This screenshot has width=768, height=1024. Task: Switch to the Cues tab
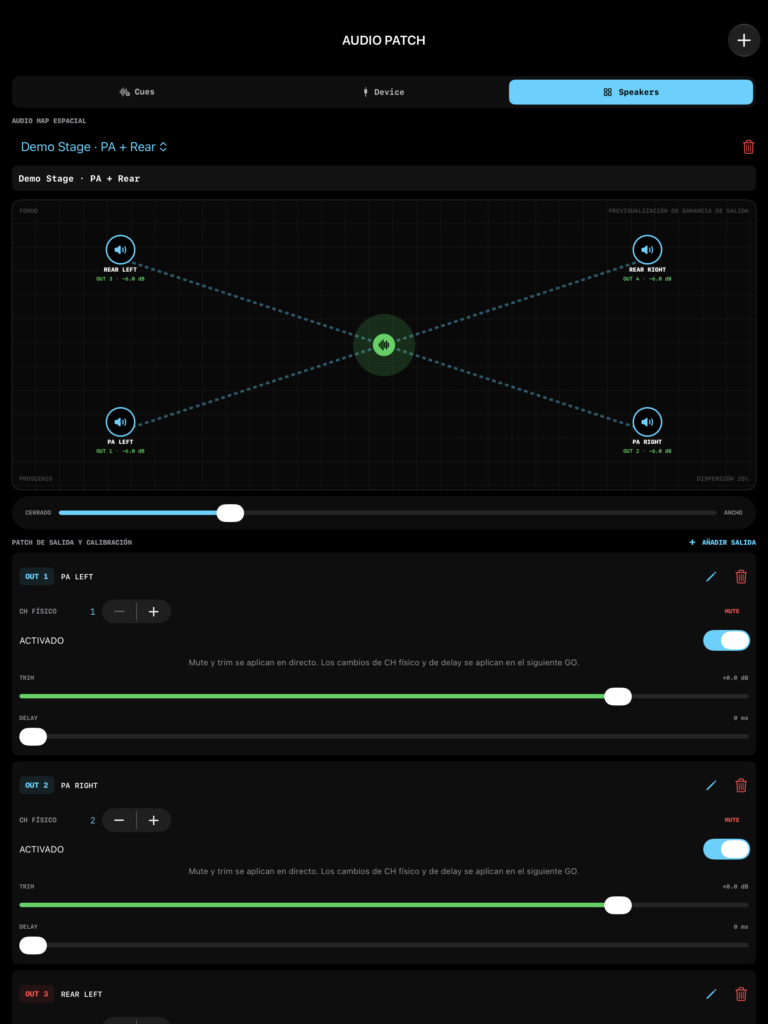coord(137,92)
